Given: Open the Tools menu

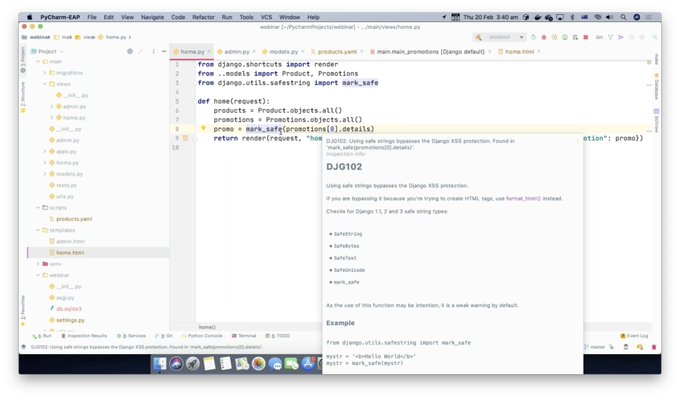Looking at the screenshot, I should click(246, 17).
